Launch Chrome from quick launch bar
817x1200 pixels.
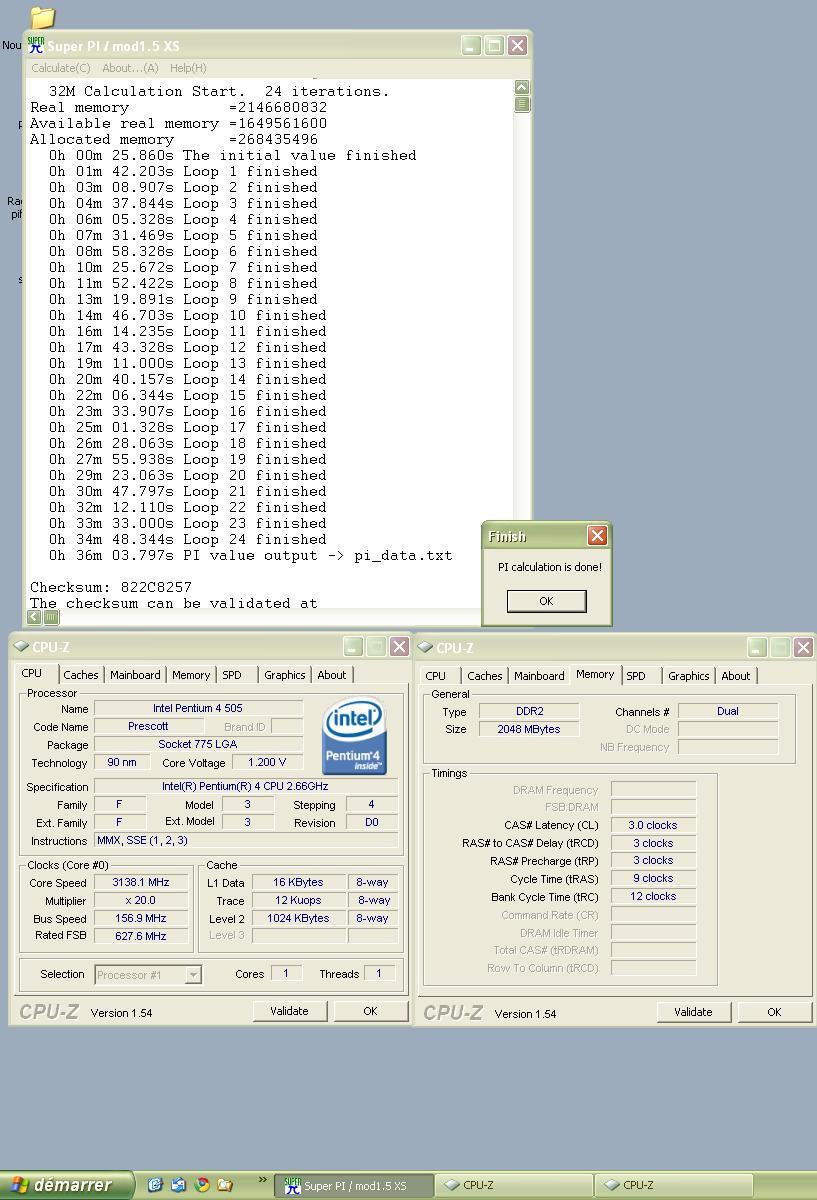coord(202,1185)
